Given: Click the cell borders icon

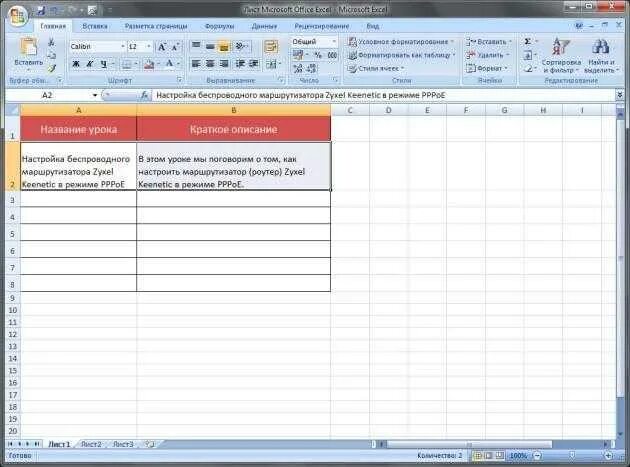Looking at the screenshot, I should pyautogui.click(x=127, y=64).
